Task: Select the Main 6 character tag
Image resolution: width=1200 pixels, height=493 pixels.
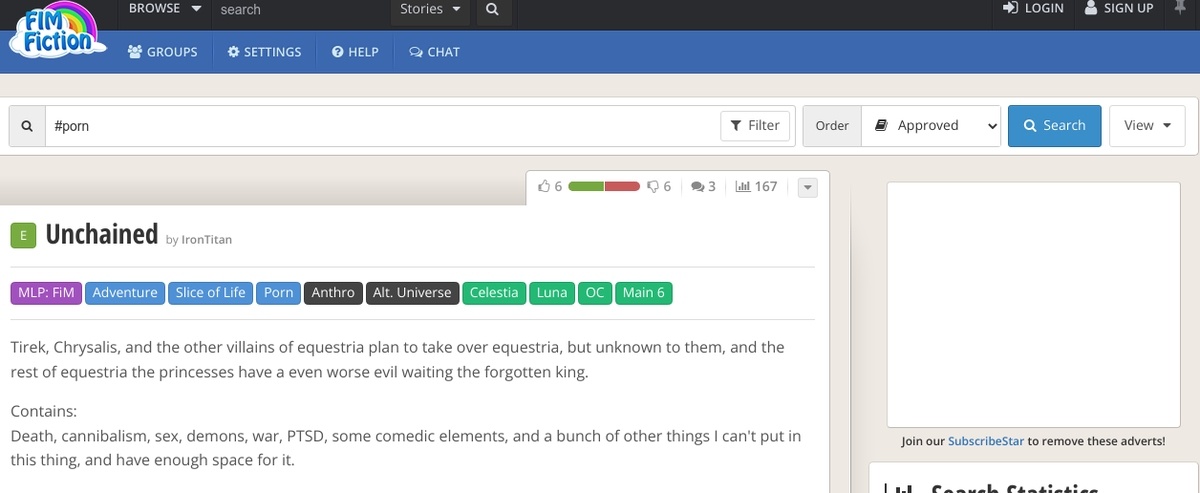Action: (644, 293)
